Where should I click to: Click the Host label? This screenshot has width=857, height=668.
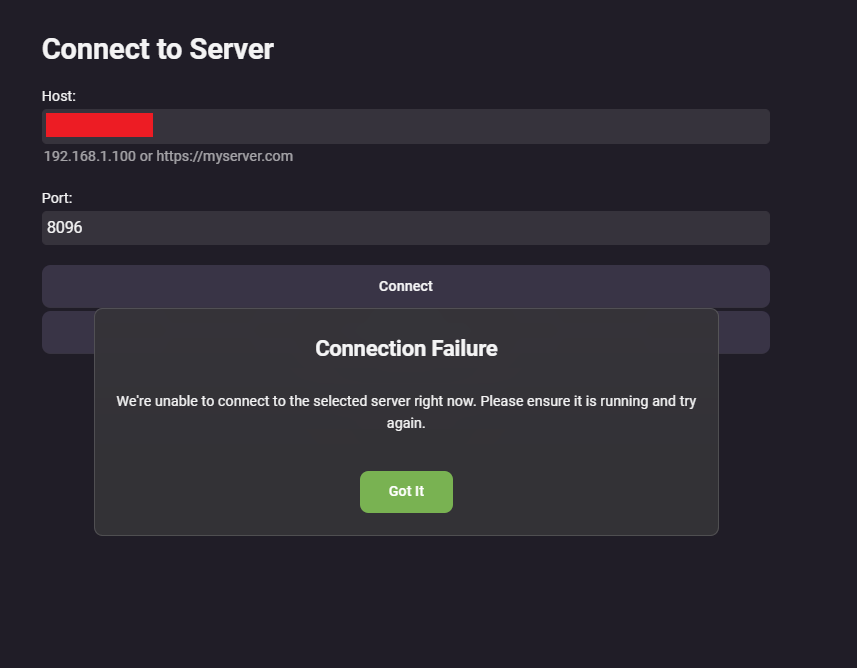coord(58,96)
